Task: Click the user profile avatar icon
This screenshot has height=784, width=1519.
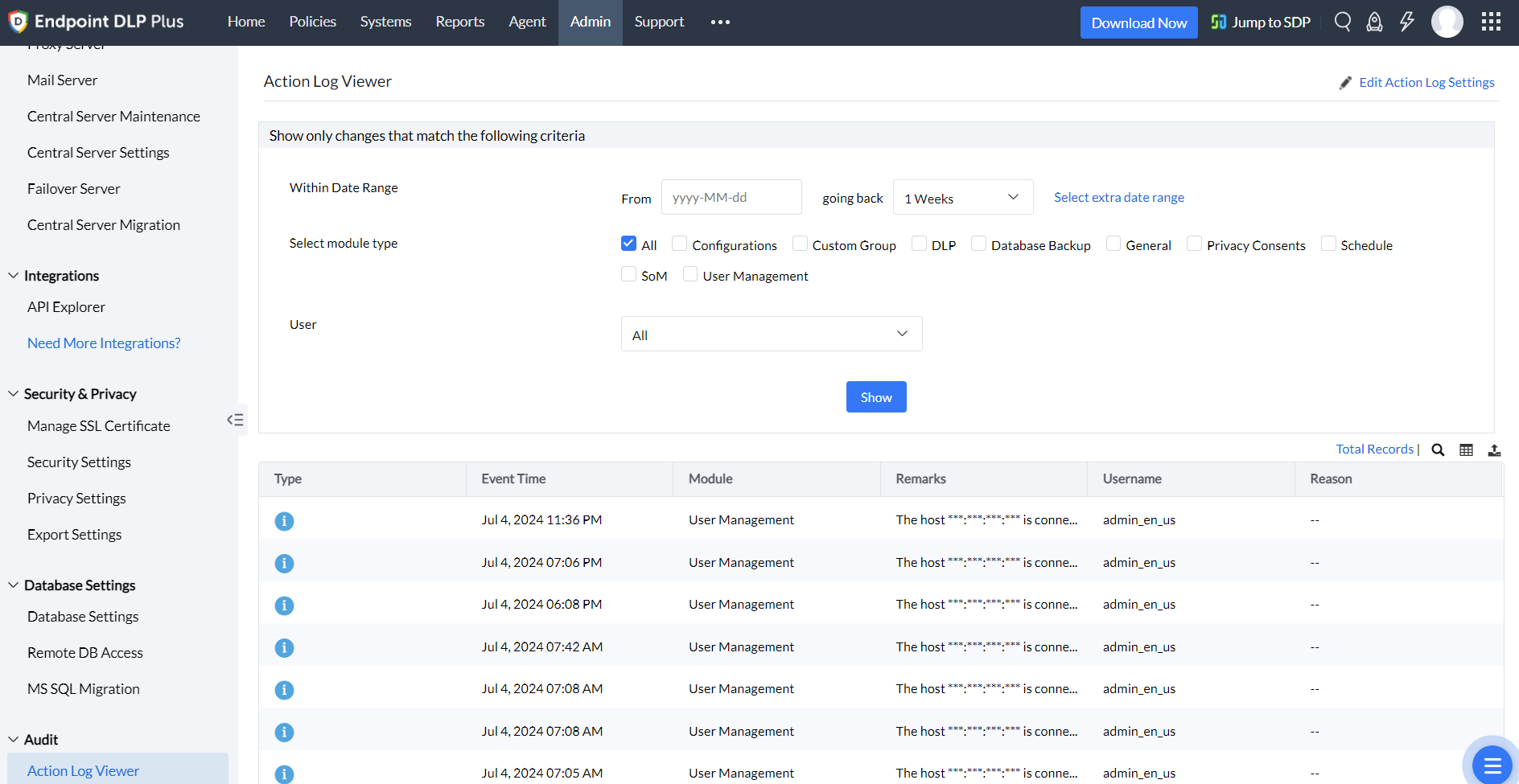Action: tap(1447, 22)
